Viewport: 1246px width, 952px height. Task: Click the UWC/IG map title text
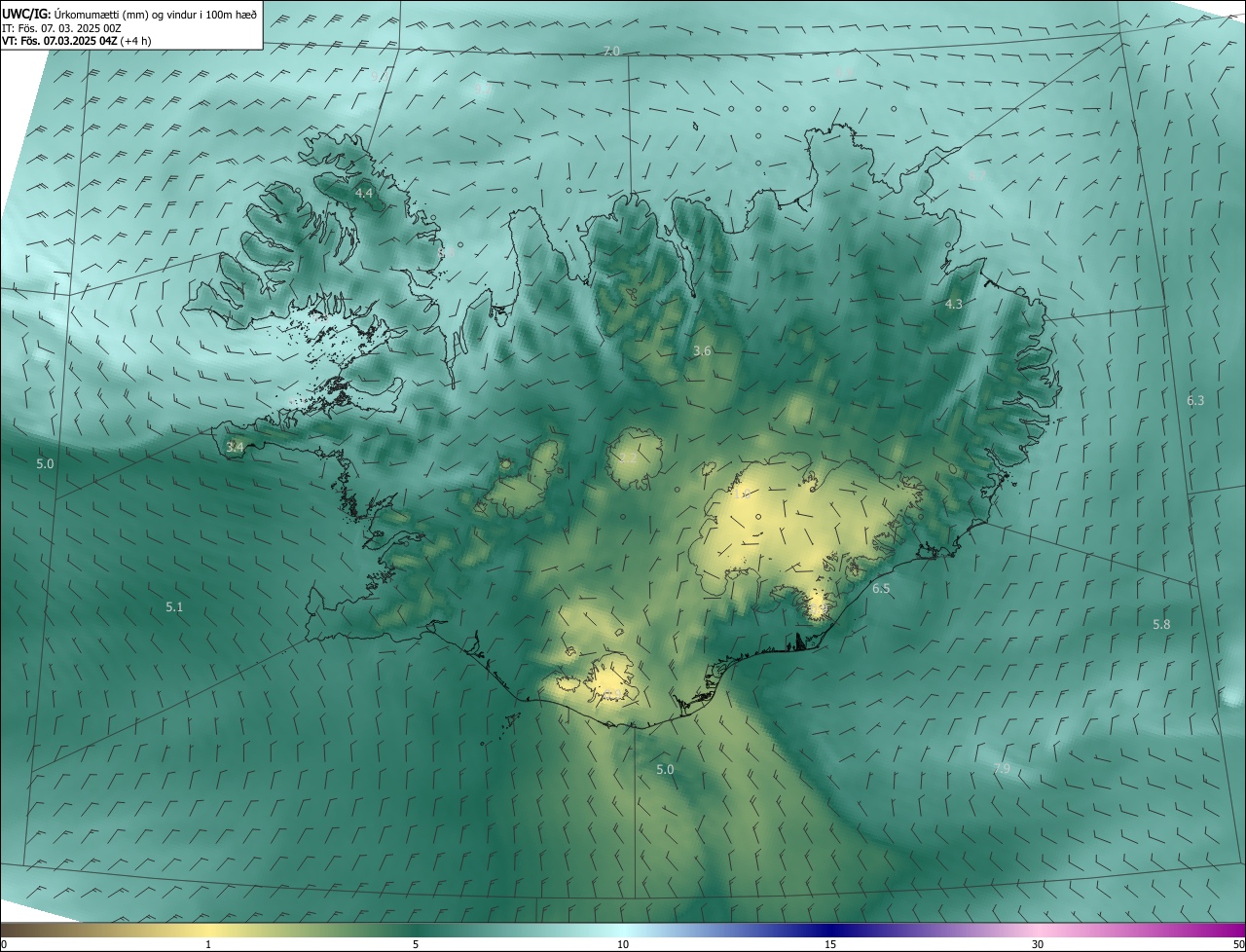(129, 14)
